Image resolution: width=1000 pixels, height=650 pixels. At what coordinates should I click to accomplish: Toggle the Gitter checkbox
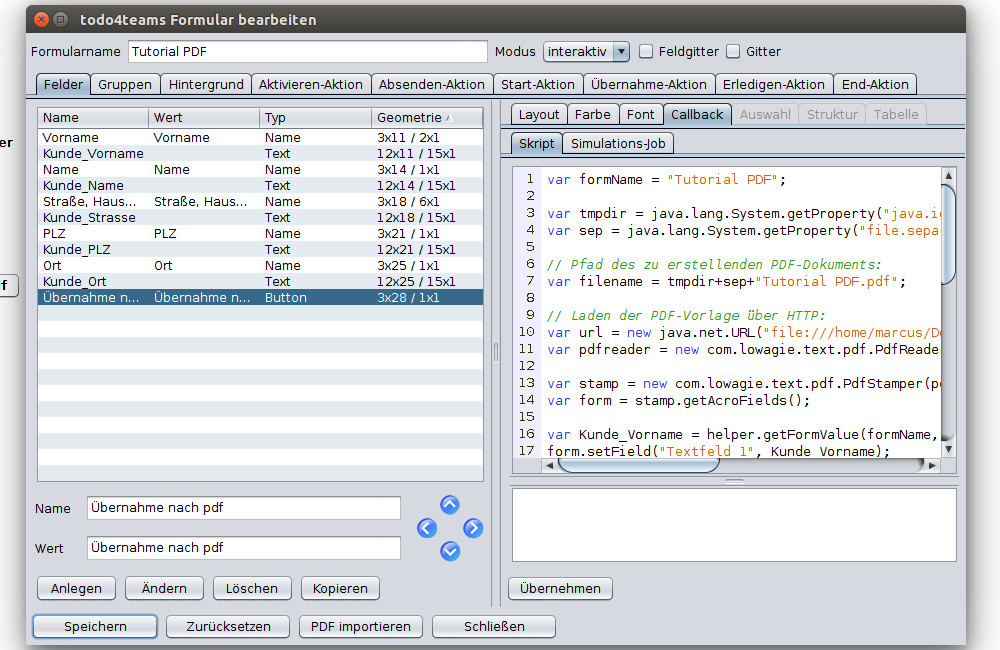point(733,52)
